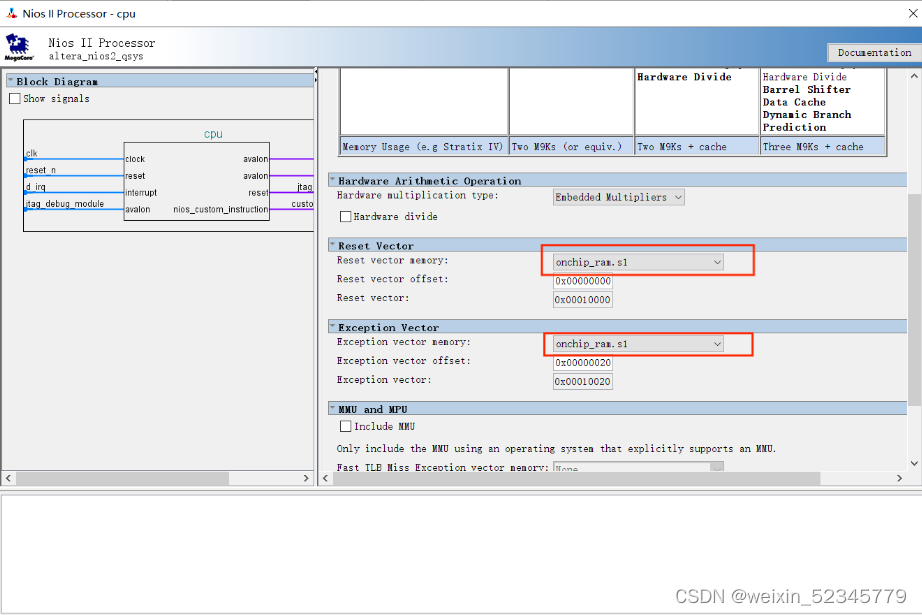Click the interrupt port label in the cpu block
The width and height of the screenshot is (922, 615).
[141, 192]
